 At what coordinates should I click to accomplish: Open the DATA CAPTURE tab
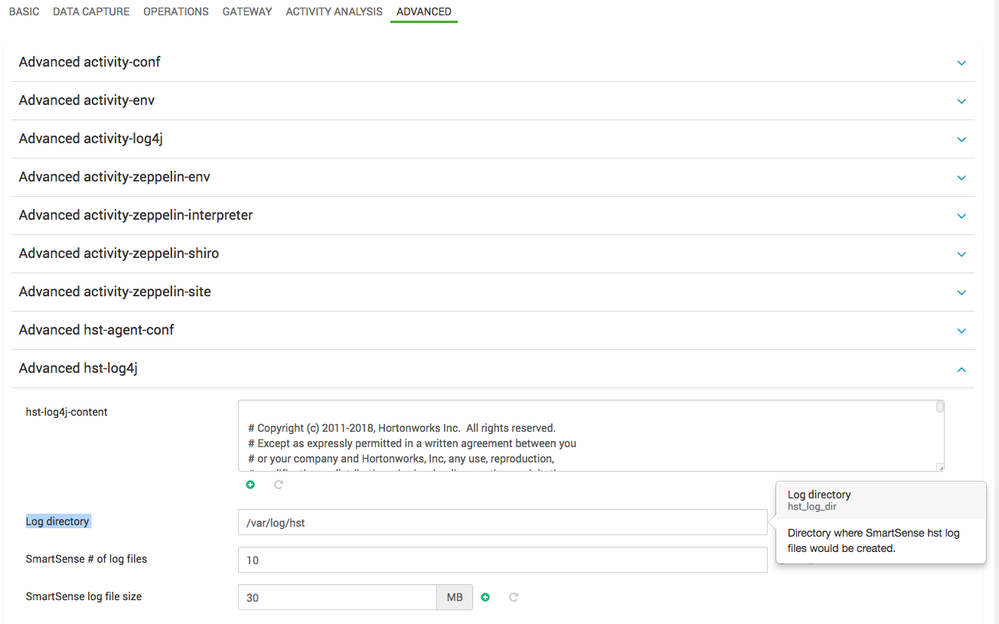click(x=91, y=12)
